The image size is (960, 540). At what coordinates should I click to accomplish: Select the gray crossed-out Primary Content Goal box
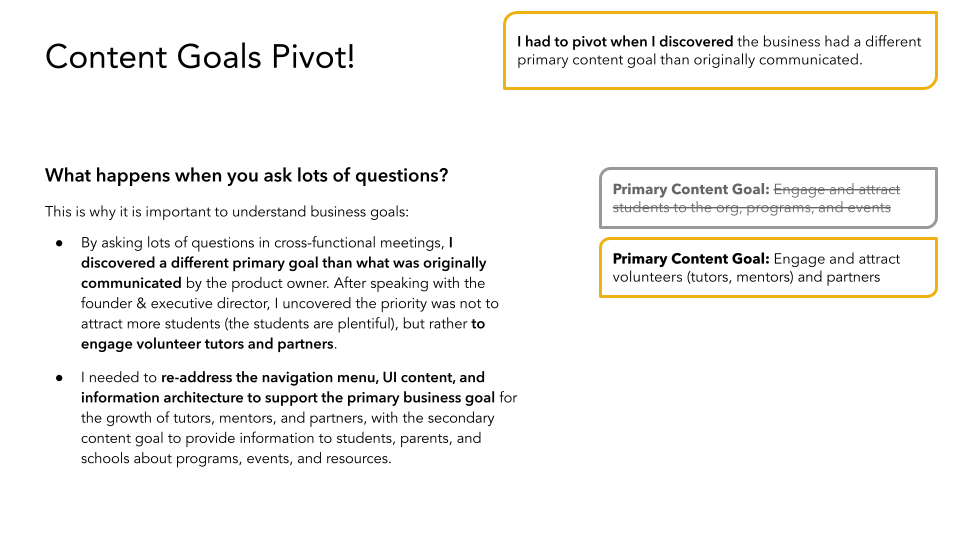[x=768, y=198]
